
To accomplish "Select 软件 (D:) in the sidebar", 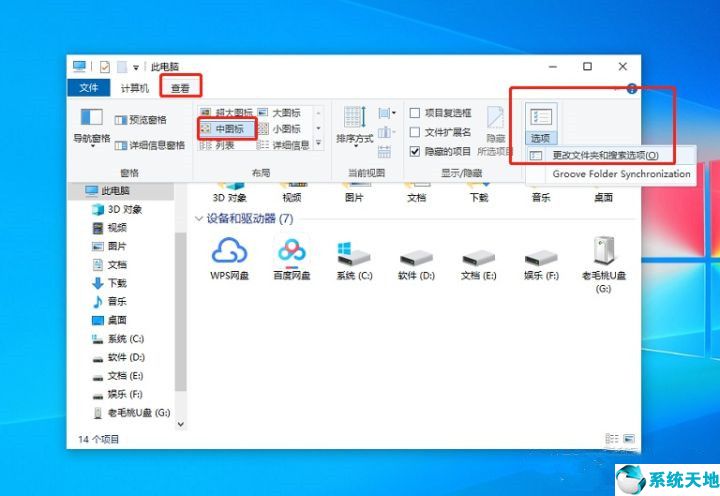I will [x=118, y=357].
